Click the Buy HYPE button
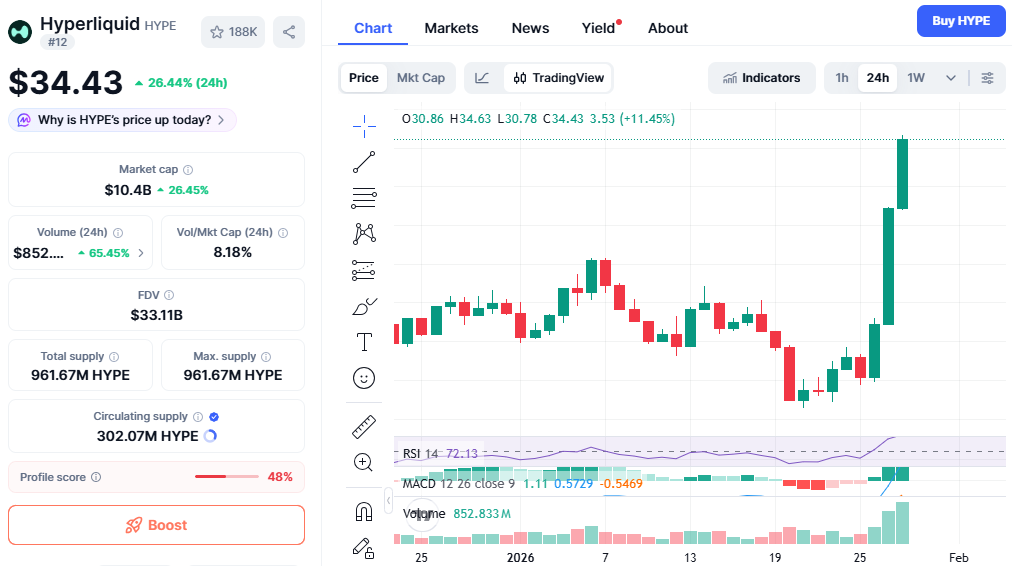This screenshot has height=566, width=1012. point(961,21)
